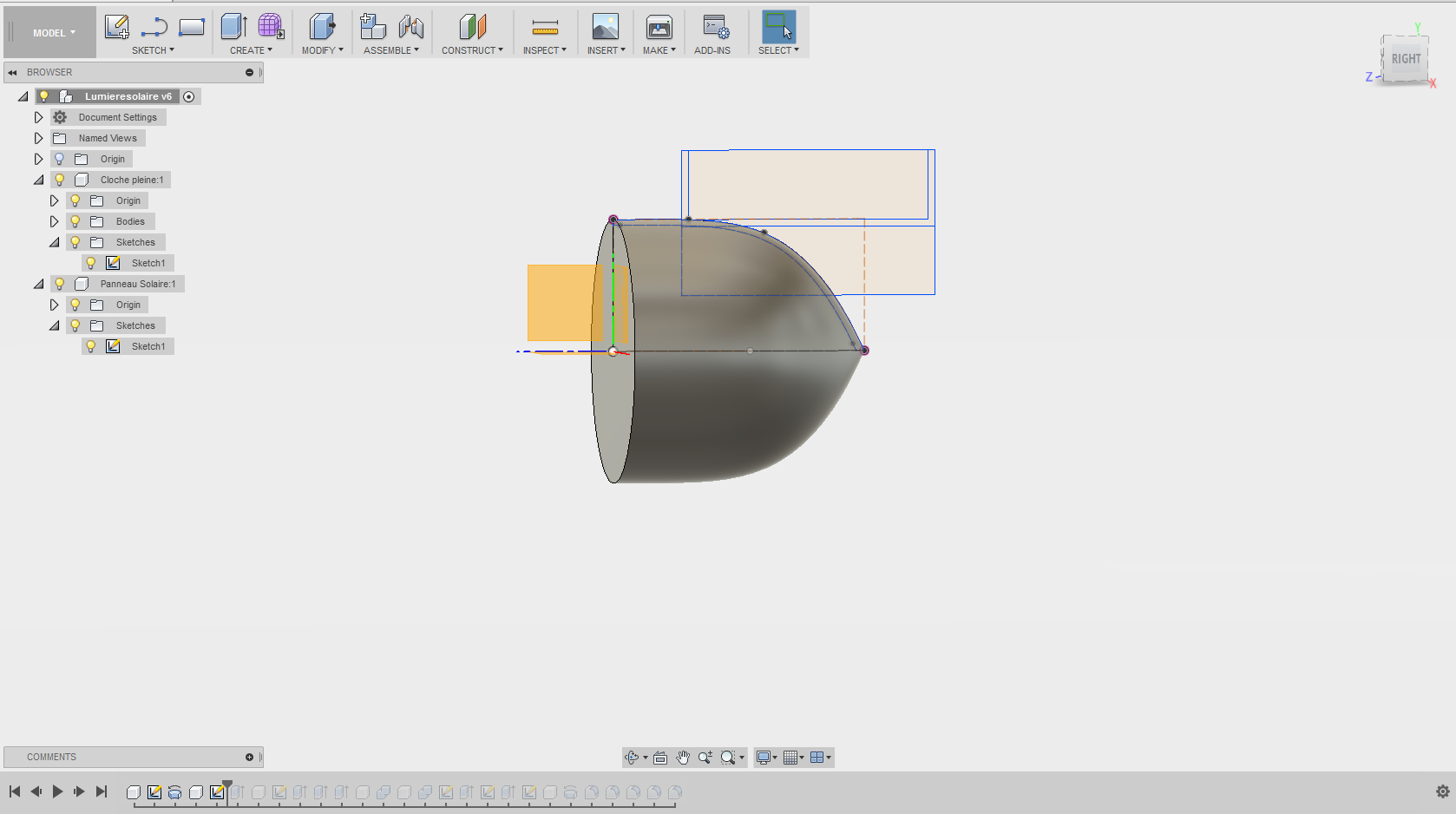Toggle visibility of Sketch1 under Panneau Solaire

point(91,346)
